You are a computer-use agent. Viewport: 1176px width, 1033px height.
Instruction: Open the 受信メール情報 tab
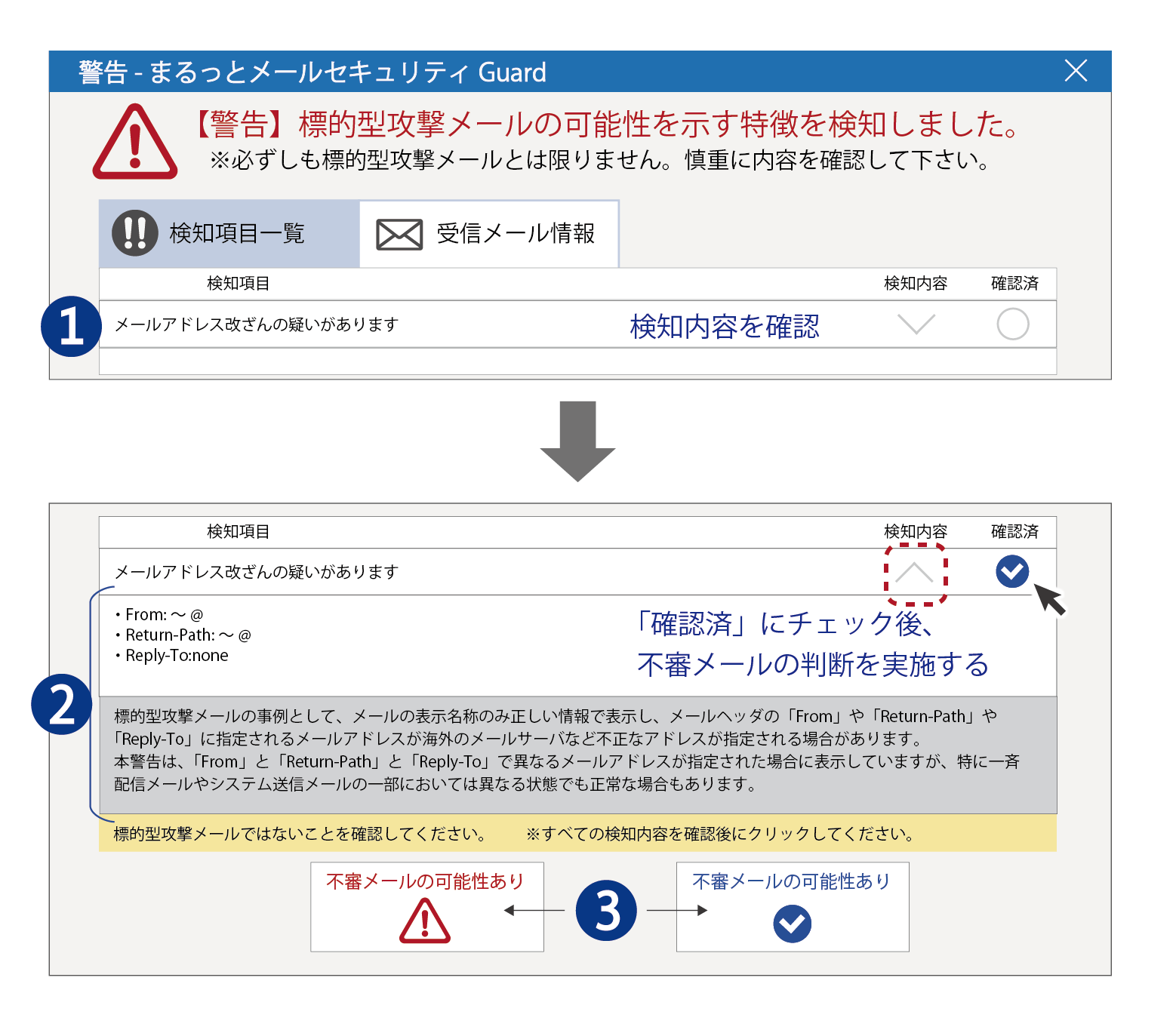click(x=489, y=234)
